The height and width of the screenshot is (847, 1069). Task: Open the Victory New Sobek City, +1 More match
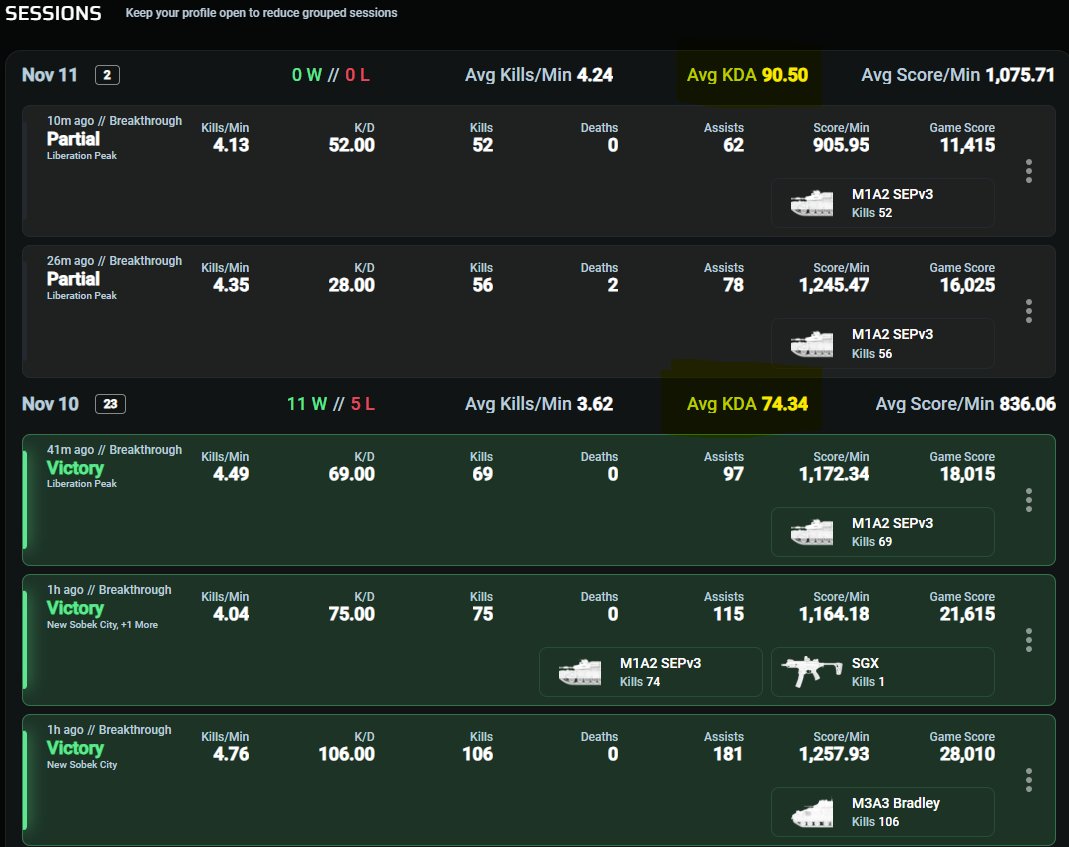[539, 640]
